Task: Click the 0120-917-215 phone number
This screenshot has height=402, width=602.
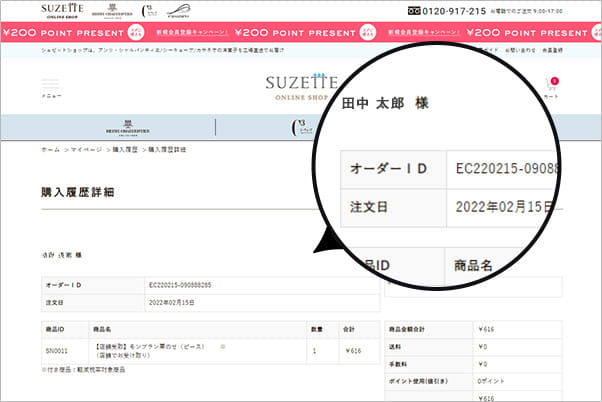Action: point(456,11)
